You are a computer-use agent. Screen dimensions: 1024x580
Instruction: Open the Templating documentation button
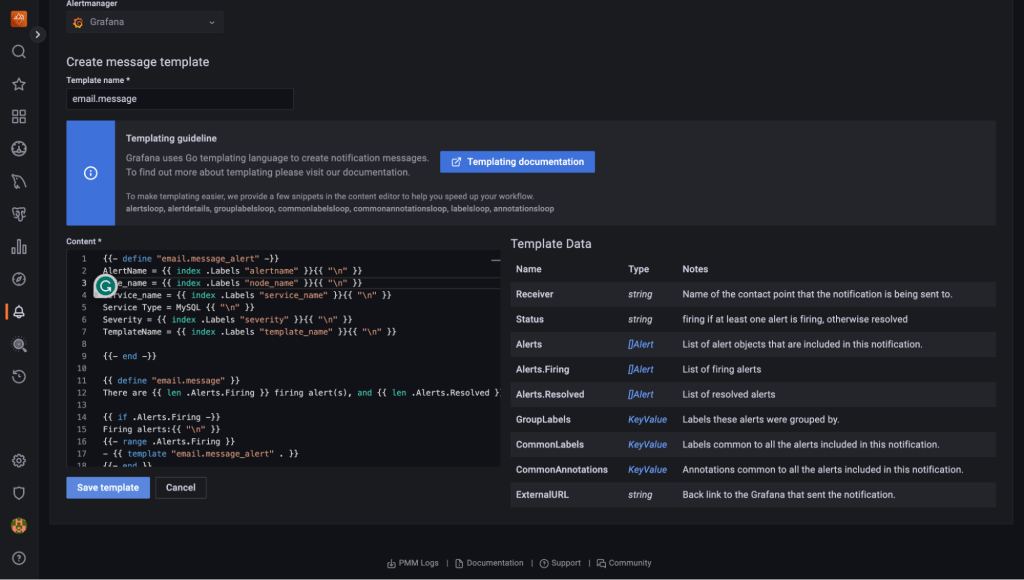(x=517, y=162)
